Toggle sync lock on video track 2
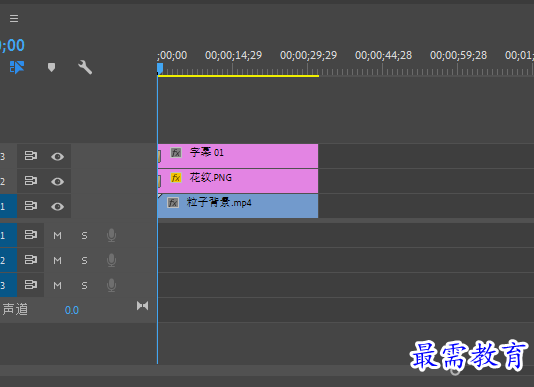 click(x=31, y=181)
